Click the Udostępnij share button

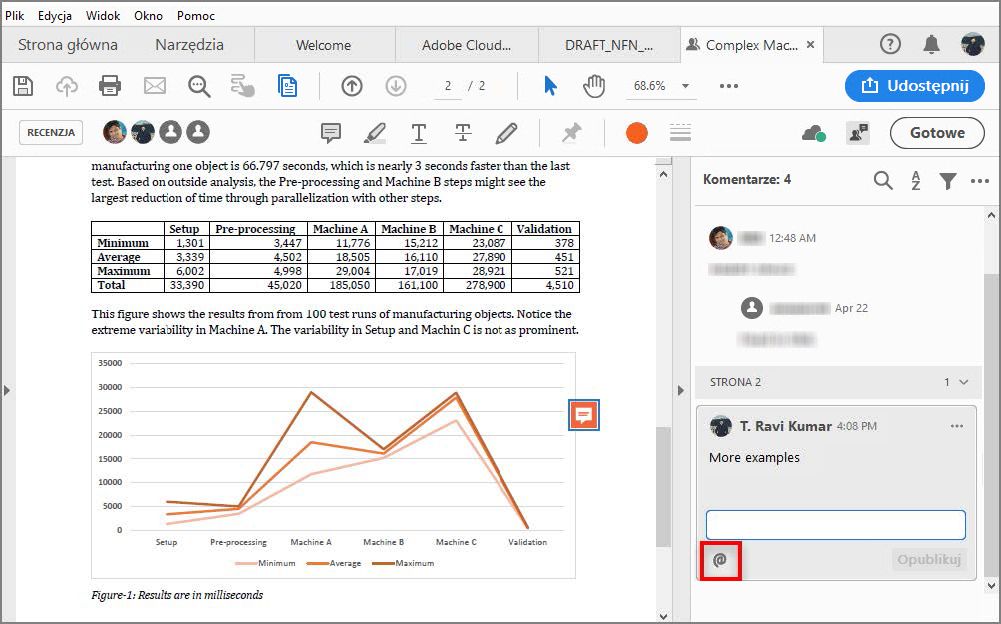tap(915, 86)
